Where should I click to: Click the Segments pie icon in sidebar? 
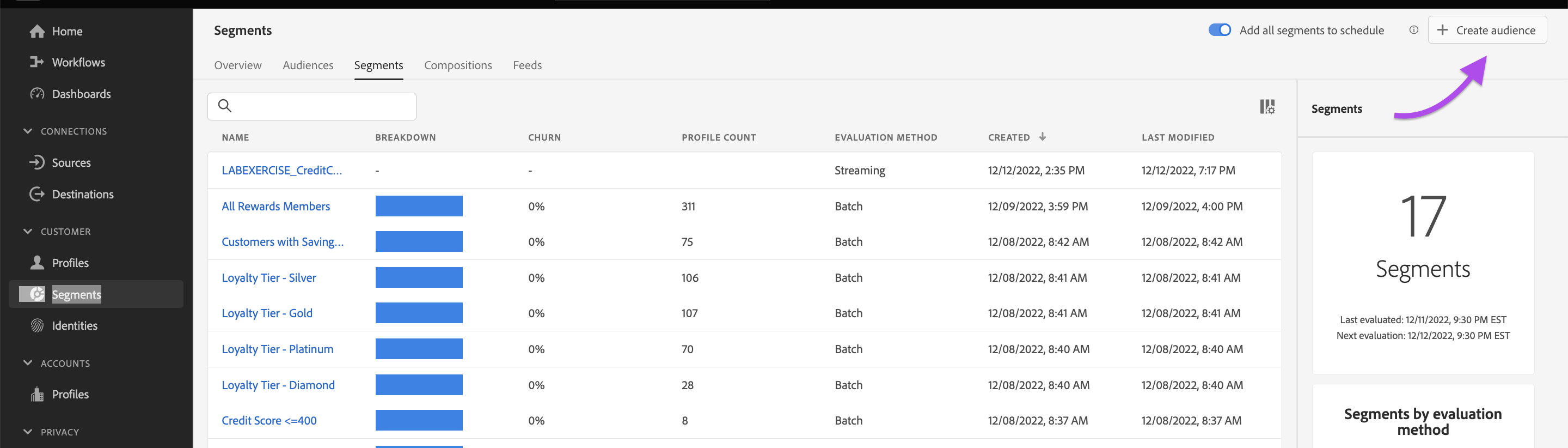(37, 294)
